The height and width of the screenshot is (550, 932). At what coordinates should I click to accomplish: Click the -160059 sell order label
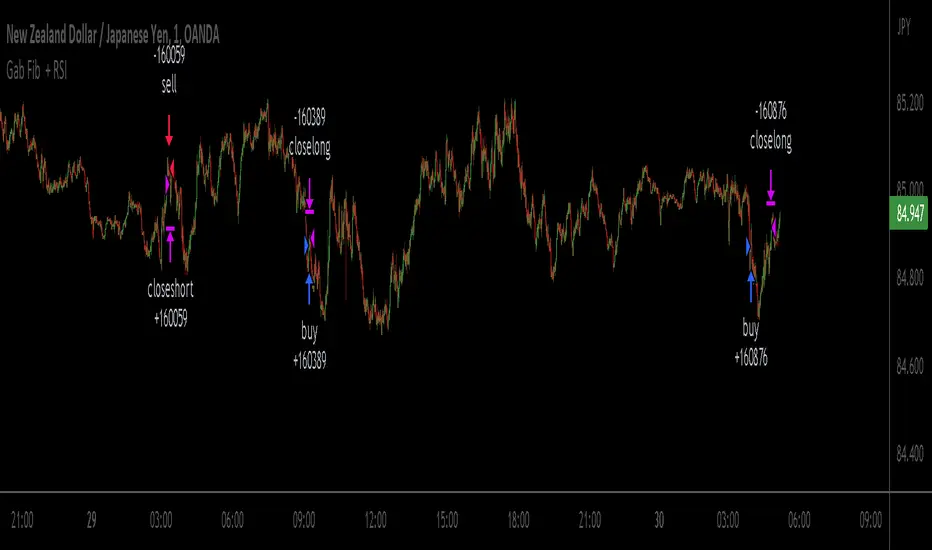coord(169,70)
